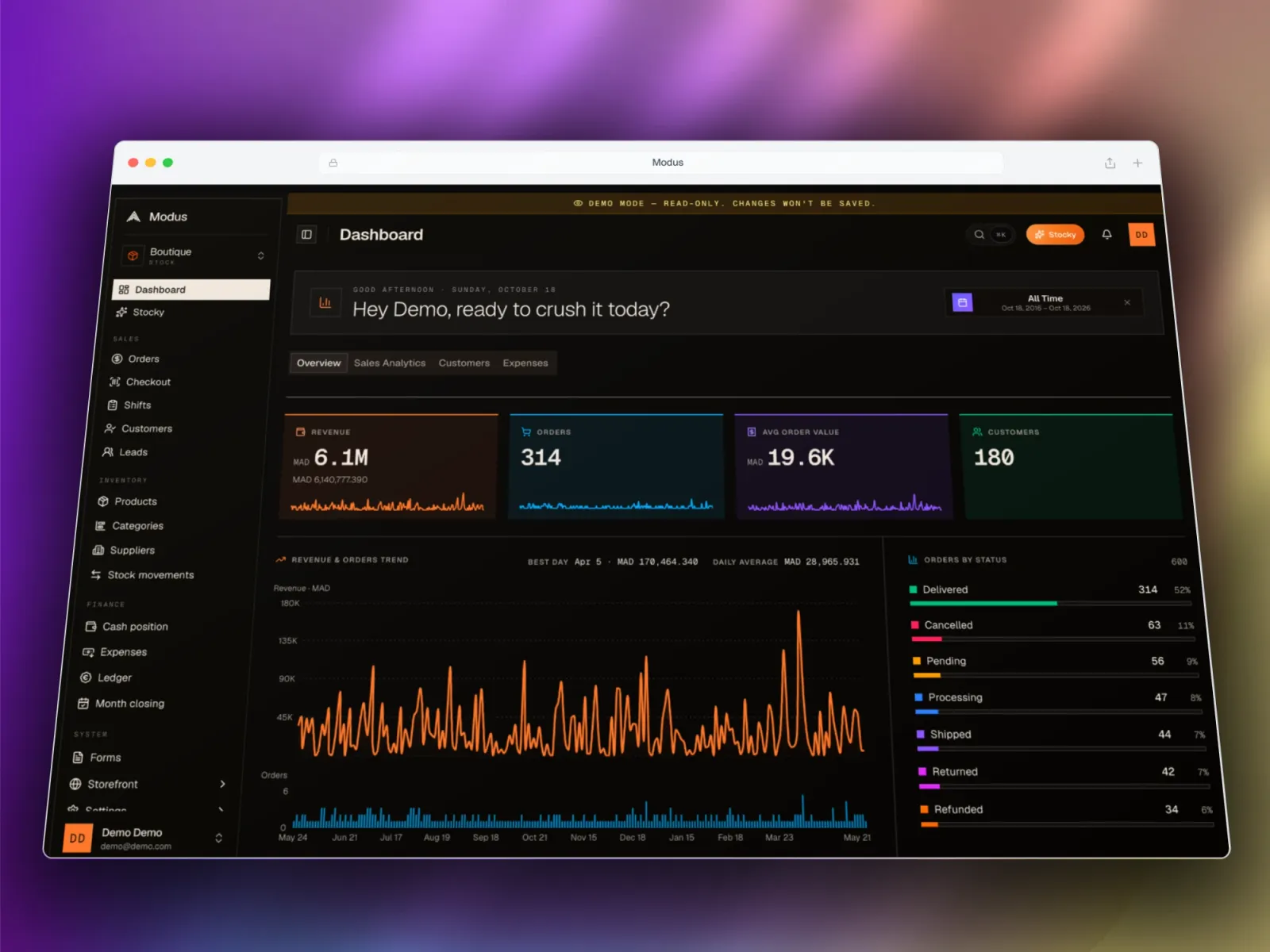Click the Revenue 6.1M card
This screenshot has width=1270, height=952.
[390, 466]
